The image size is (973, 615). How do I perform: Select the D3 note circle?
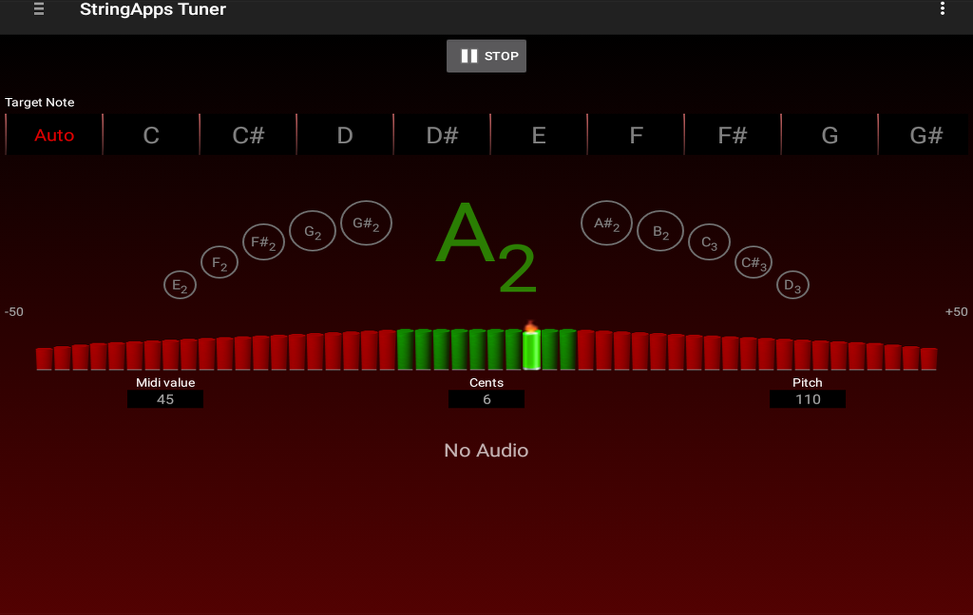coord(792,285)
